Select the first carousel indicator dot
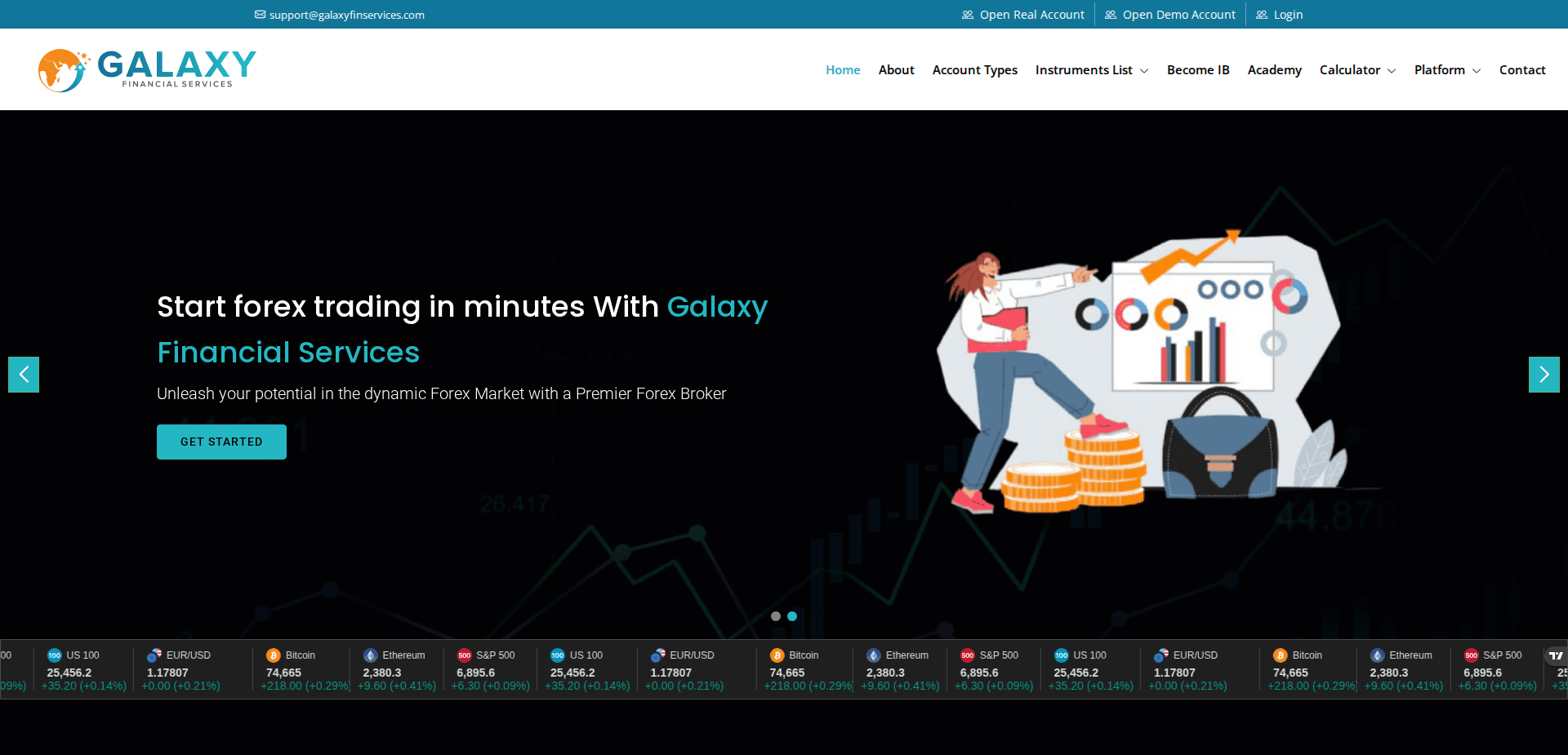This screenshot has height=755, width=1568. tap(776, 616)
